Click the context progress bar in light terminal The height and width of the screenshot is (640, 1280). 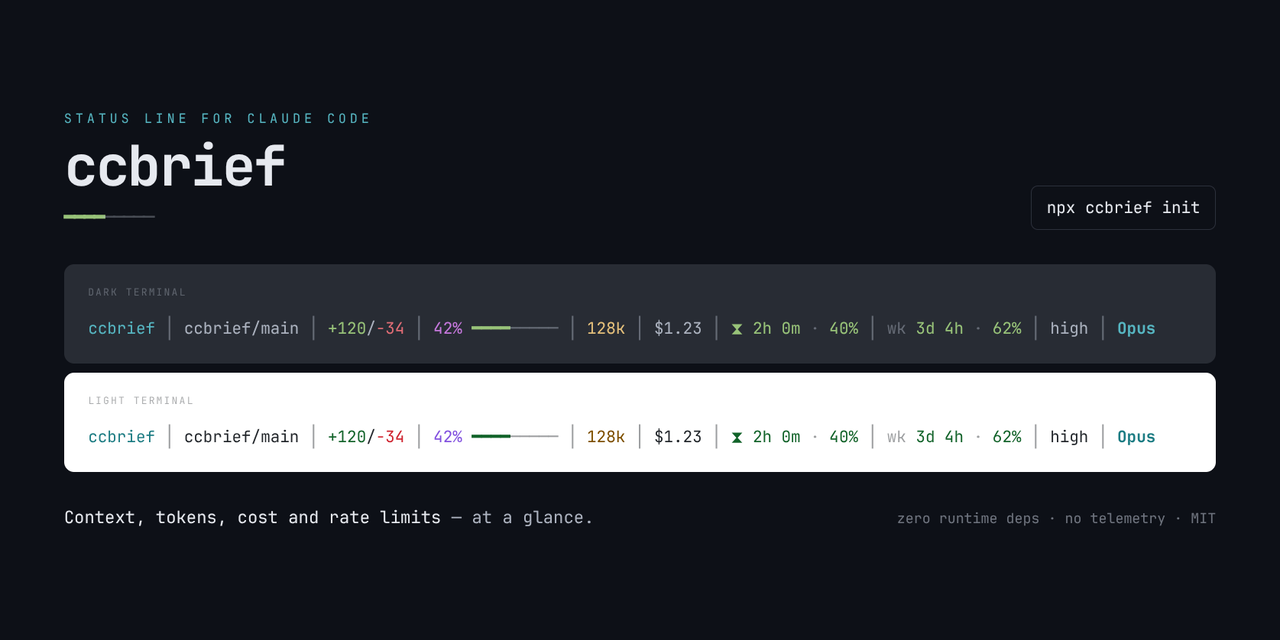pos(515,437)
